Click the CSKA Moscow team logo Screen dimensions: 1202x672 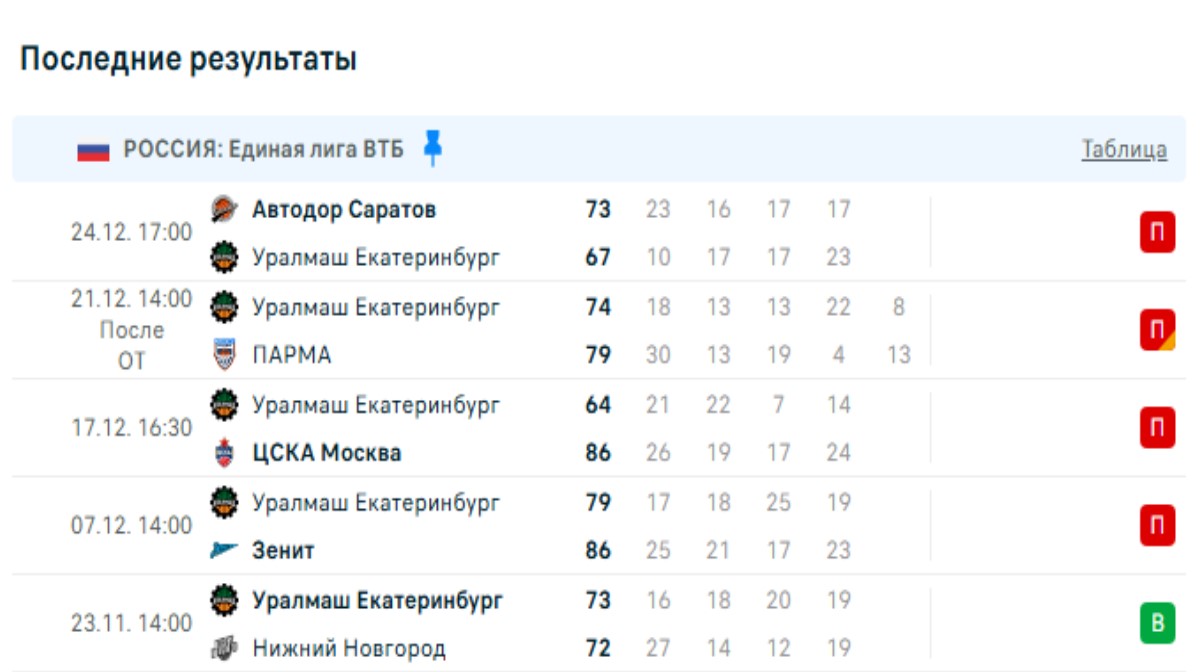coord(224,453)
